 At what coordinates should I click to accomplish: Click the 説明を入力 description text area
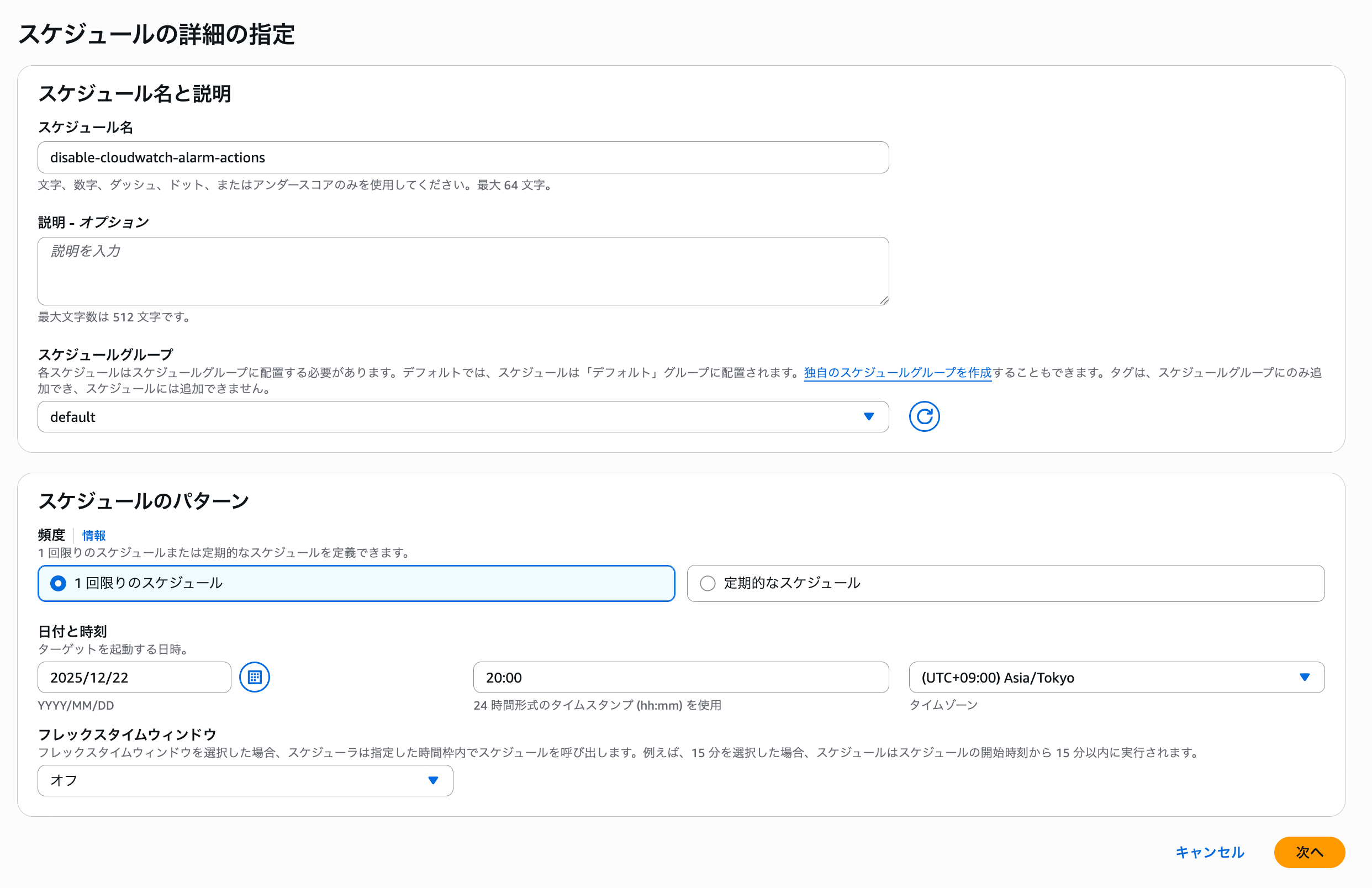coord(461,271)
